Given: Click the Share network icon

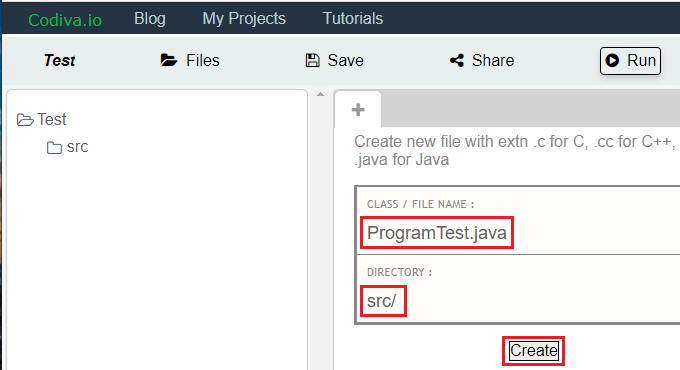Looking at the screenshot, I should tap(457, 60).
